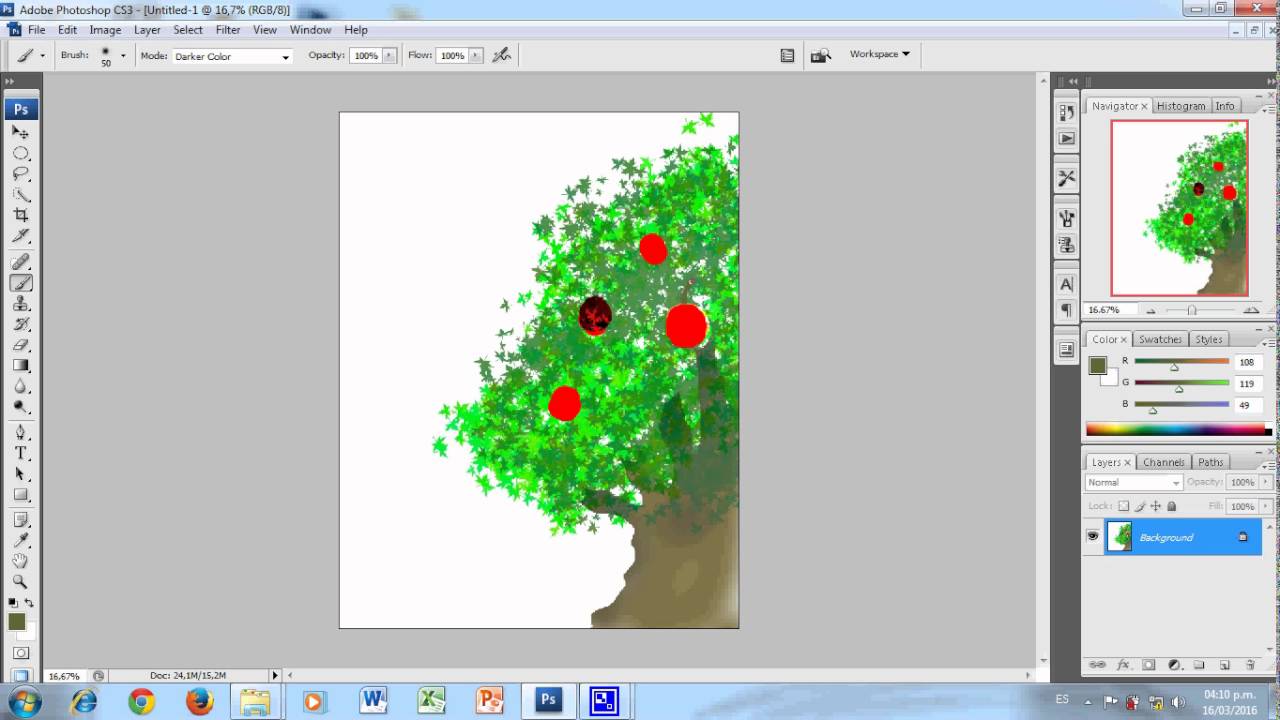Select the Clone Stamp tool
This screenshot has width=1280, height=720.
[21, 304]
